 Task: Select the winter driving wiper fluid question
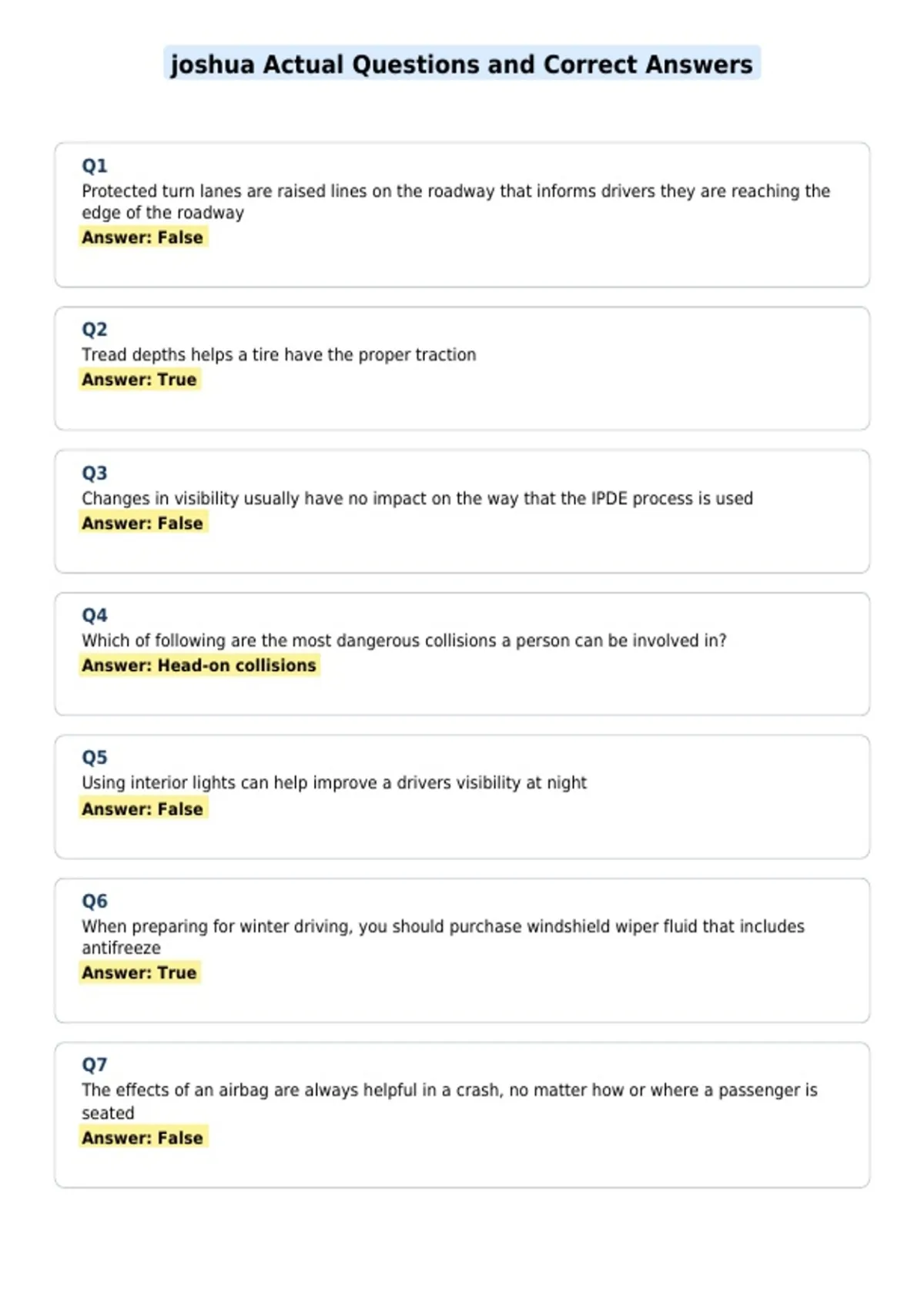point(443,937)
